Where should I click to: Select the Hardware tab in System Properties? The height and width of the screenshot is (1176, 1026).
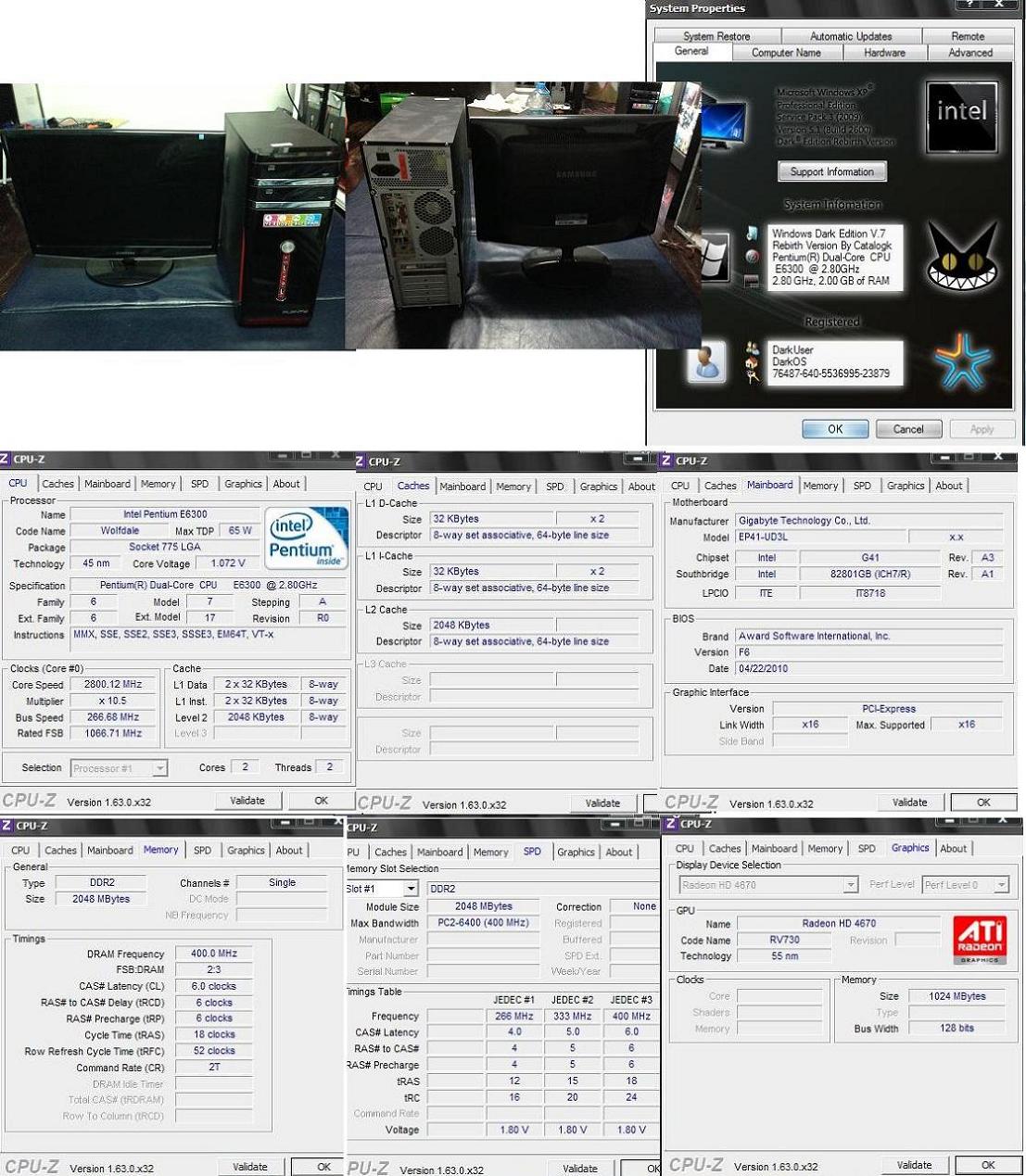tap(884, 53)
